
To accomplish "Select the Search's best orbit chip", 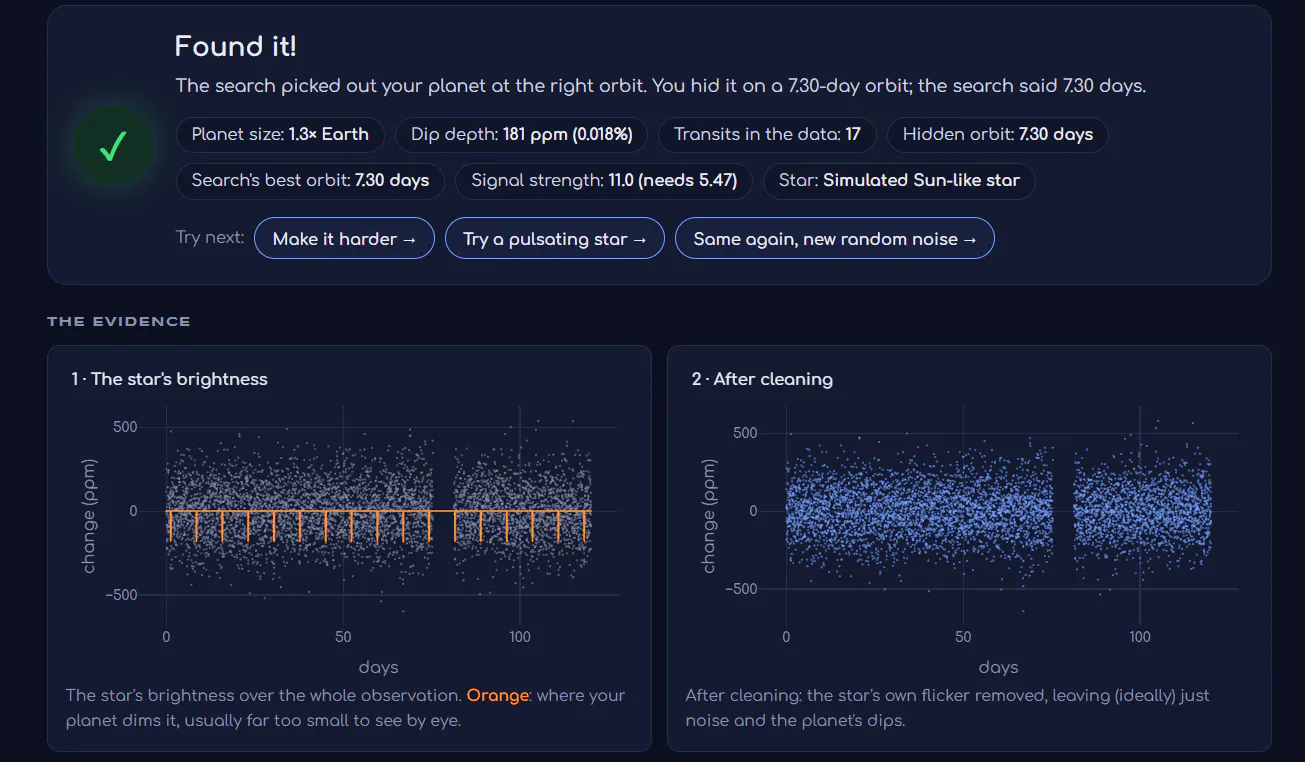I will [x=311, y=181].
